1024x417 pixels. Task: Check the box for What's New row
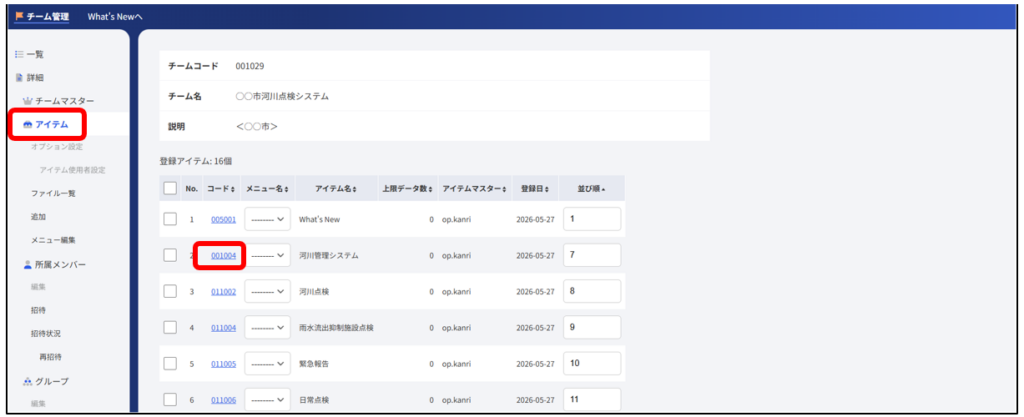pos(170,219)
